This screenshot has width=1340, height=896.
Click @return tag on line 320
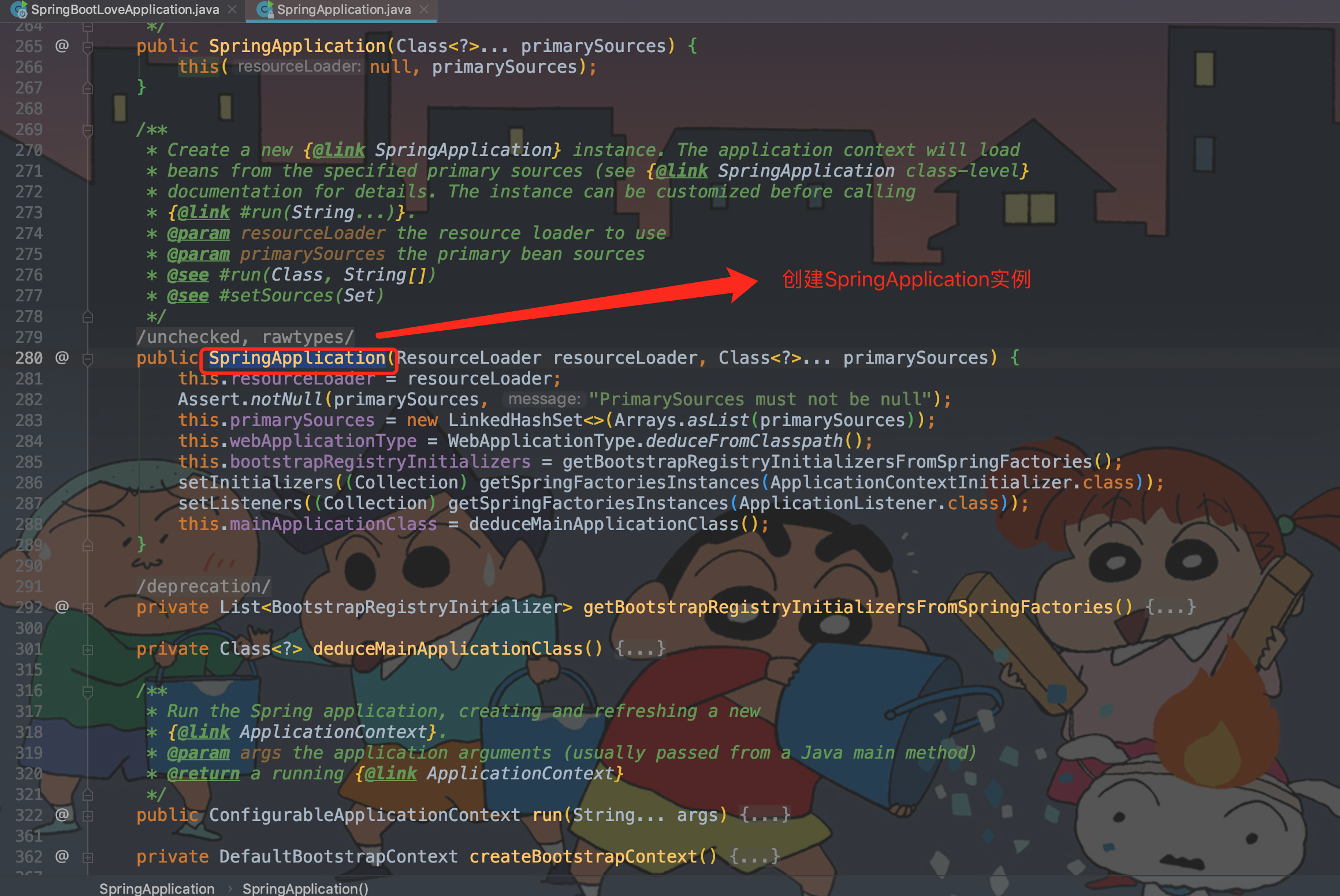click(203, 773)
